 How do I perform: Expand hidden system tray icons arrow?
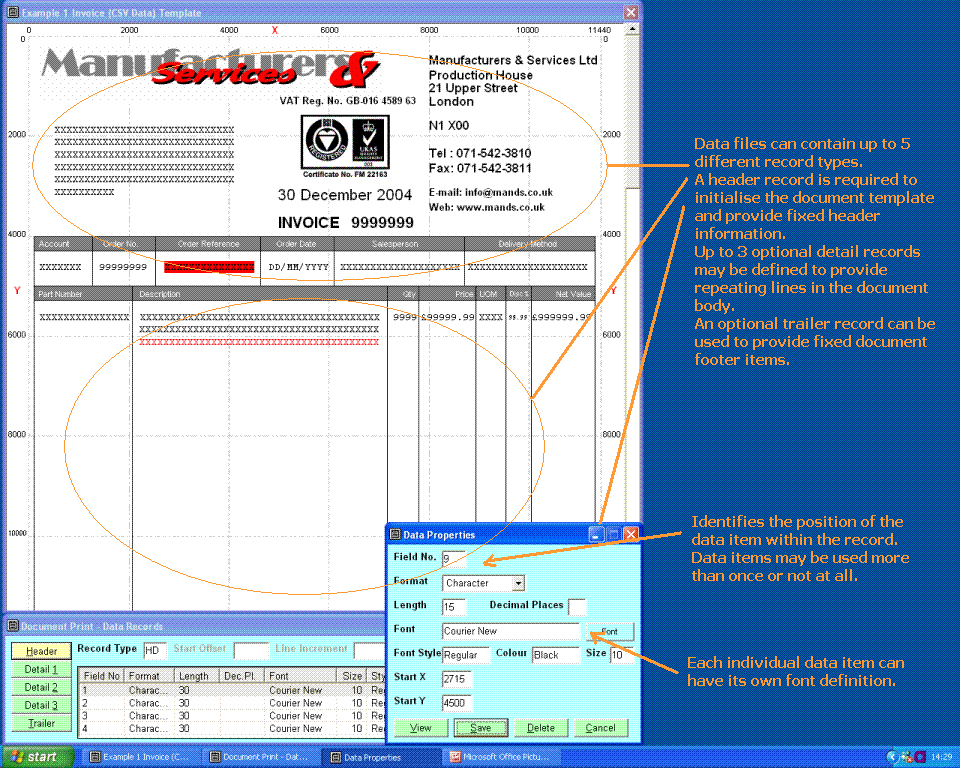(892, 757)
